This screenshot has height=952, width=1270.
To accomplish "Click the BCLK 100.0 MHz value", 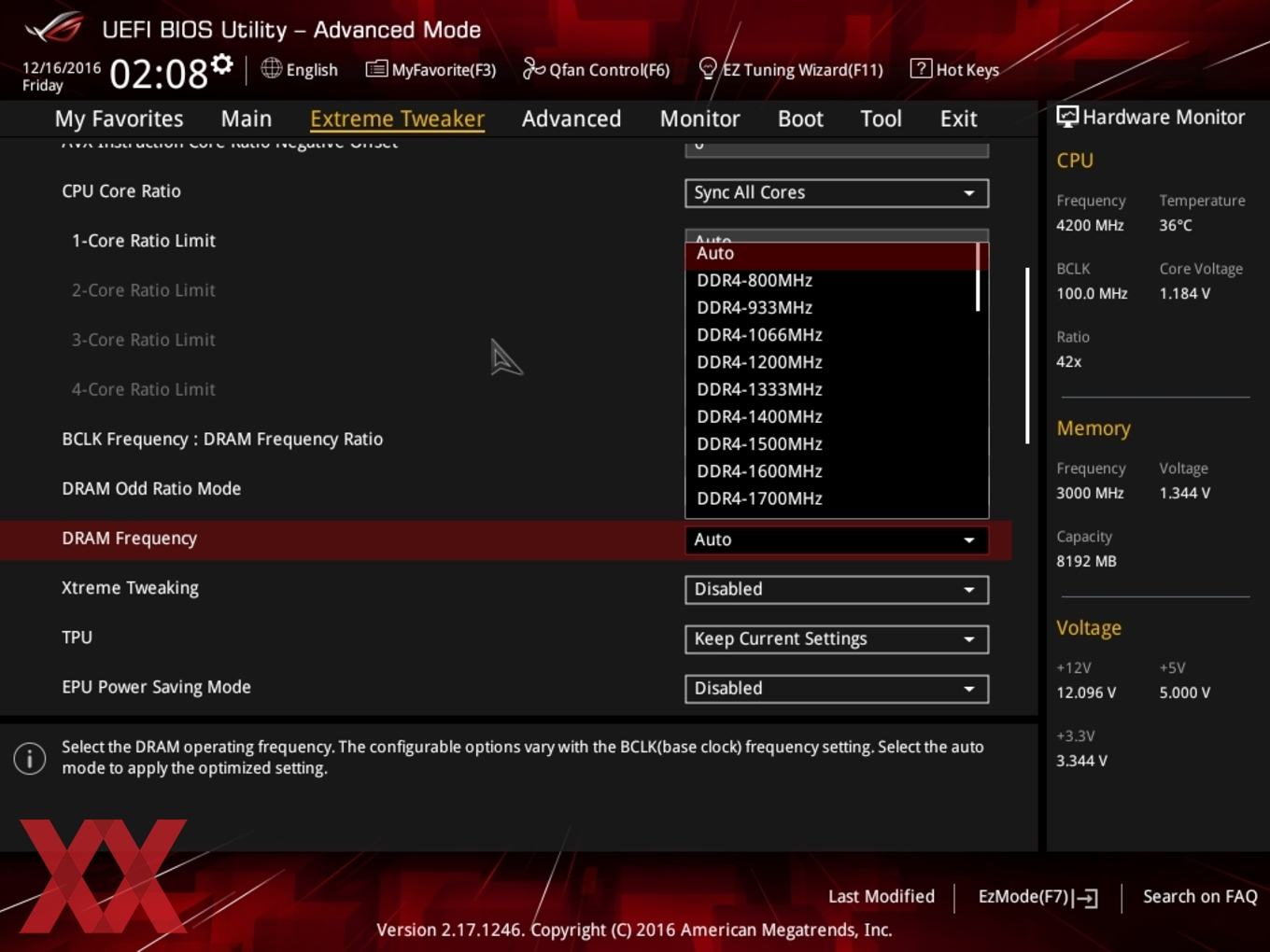I will pyautogui.click(x=1092, y=293).
